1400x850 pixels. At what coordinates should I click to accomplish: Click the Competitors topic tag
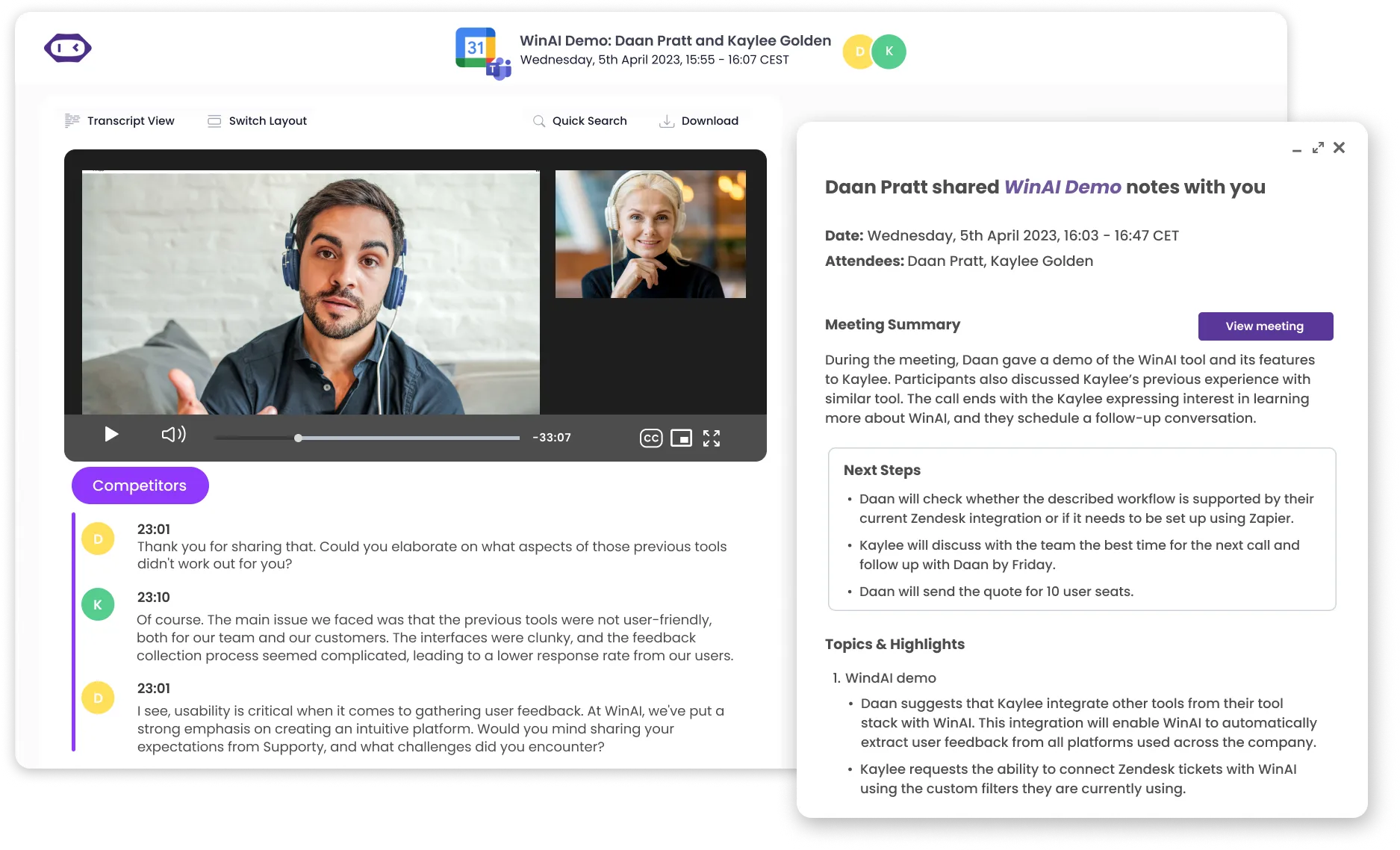pyautogui.click(x=140, y=486)
